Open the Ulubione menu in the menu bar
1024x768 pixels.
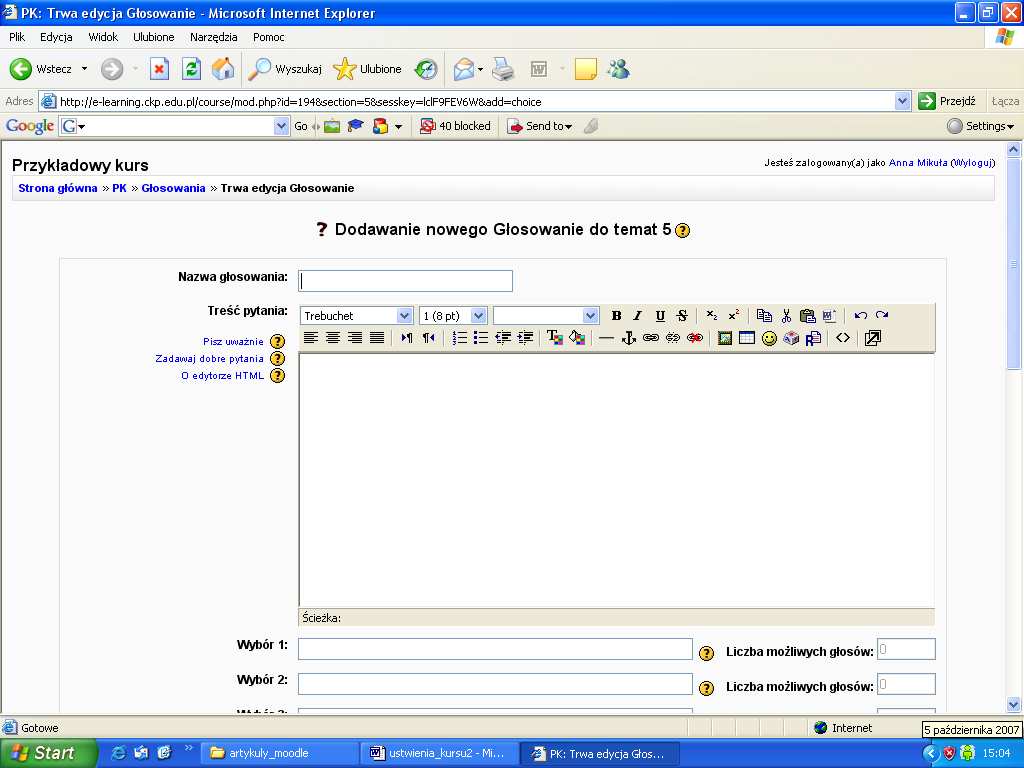tap(153, 37)
